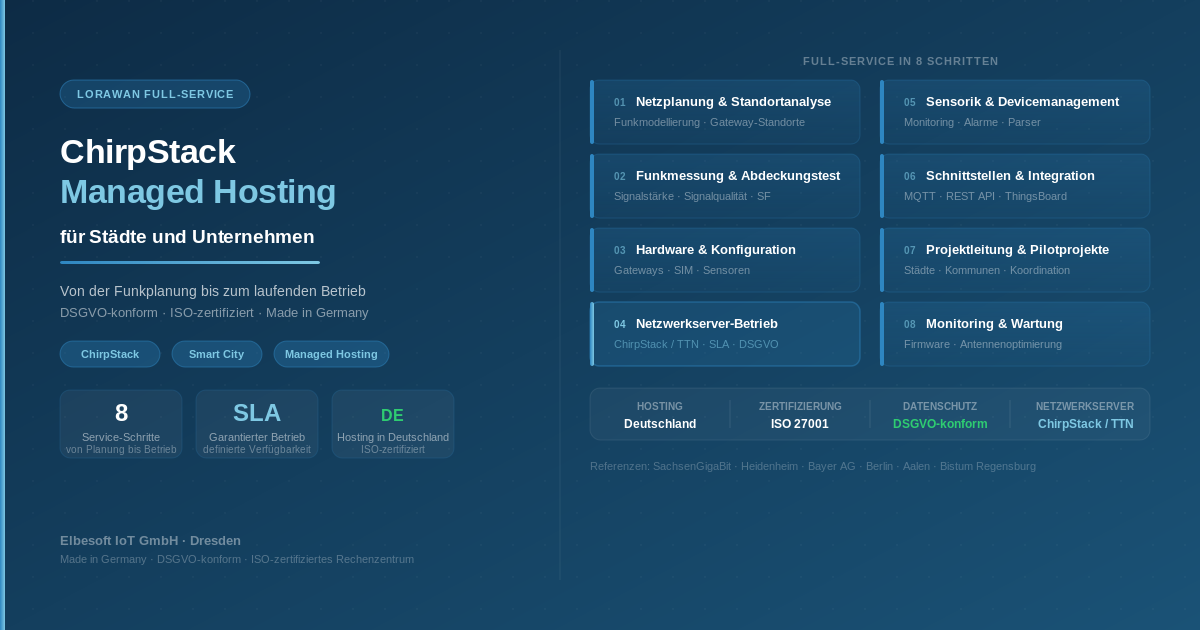
Task: Open the DE Hosting in Deutschland card
Action: (x=393, y=424)
